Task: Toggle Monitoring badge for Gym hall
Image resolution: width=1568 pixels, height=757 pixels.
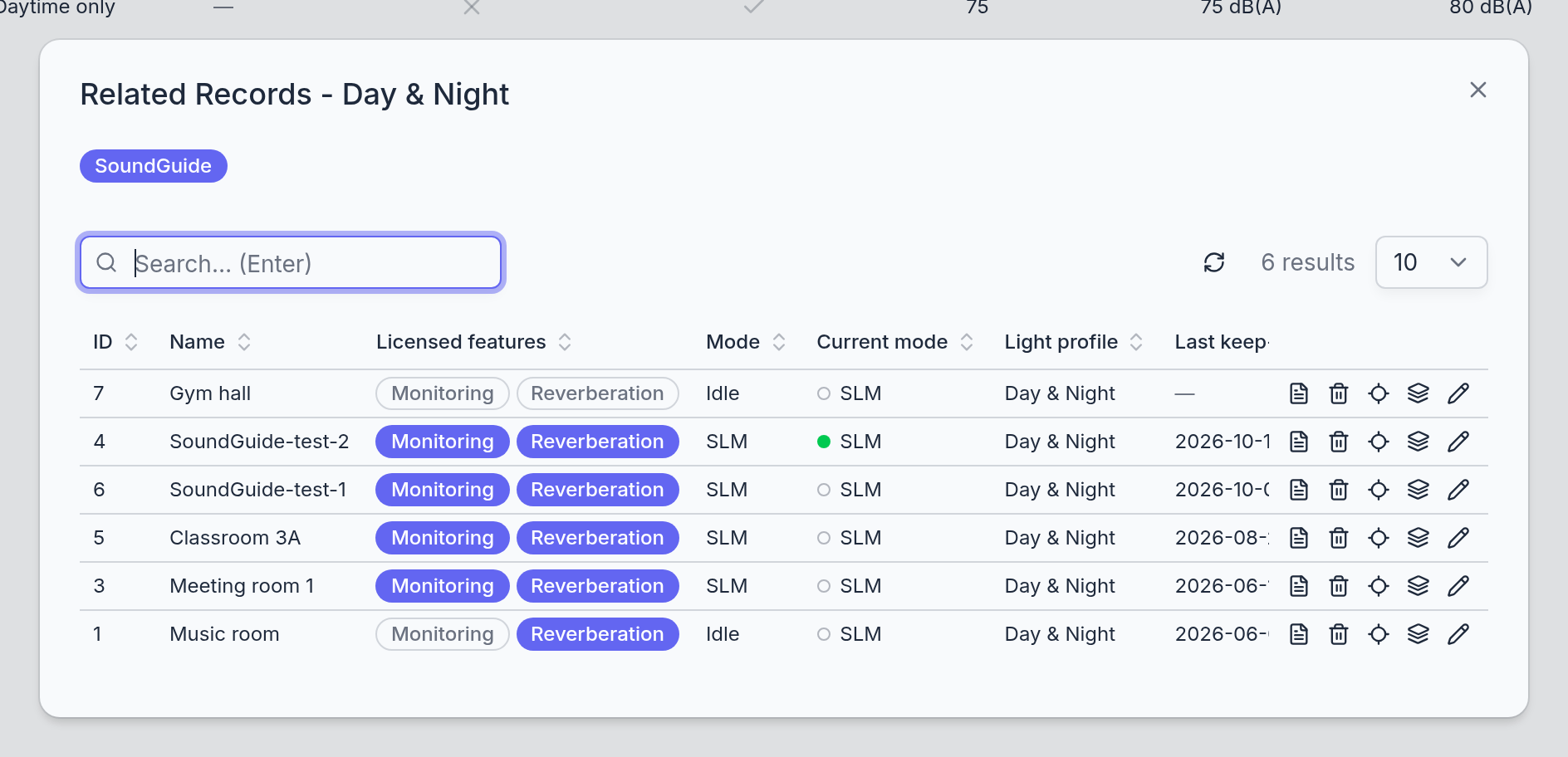Action: pos(443,393)
